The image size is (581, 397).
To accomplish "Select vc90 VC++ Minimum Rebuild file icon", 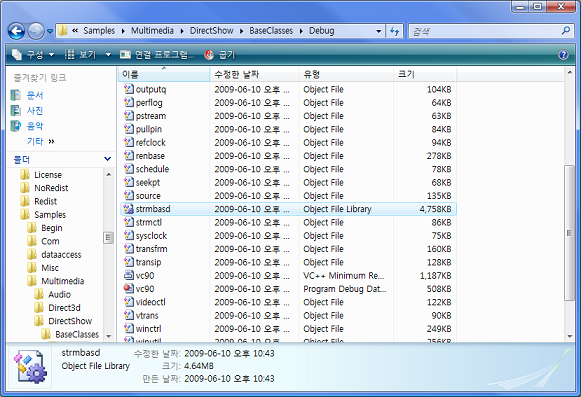I will (x=129, y=275).
